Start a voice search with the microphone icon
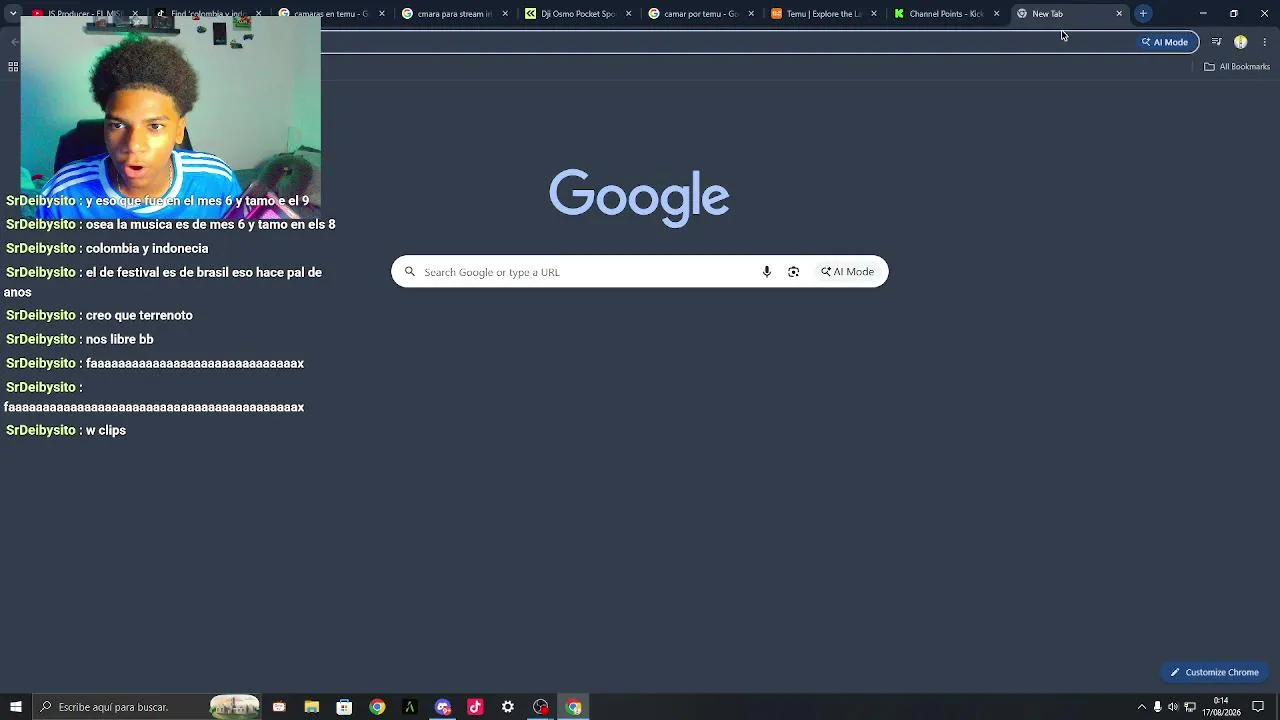 [x=767, y=272]
